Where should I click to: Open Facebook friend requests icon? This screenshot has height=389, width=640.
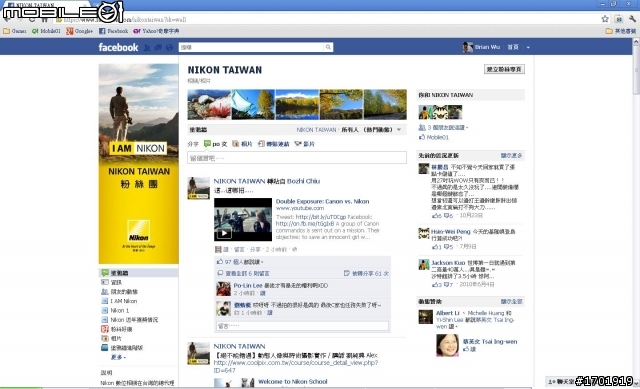[147, 48]
